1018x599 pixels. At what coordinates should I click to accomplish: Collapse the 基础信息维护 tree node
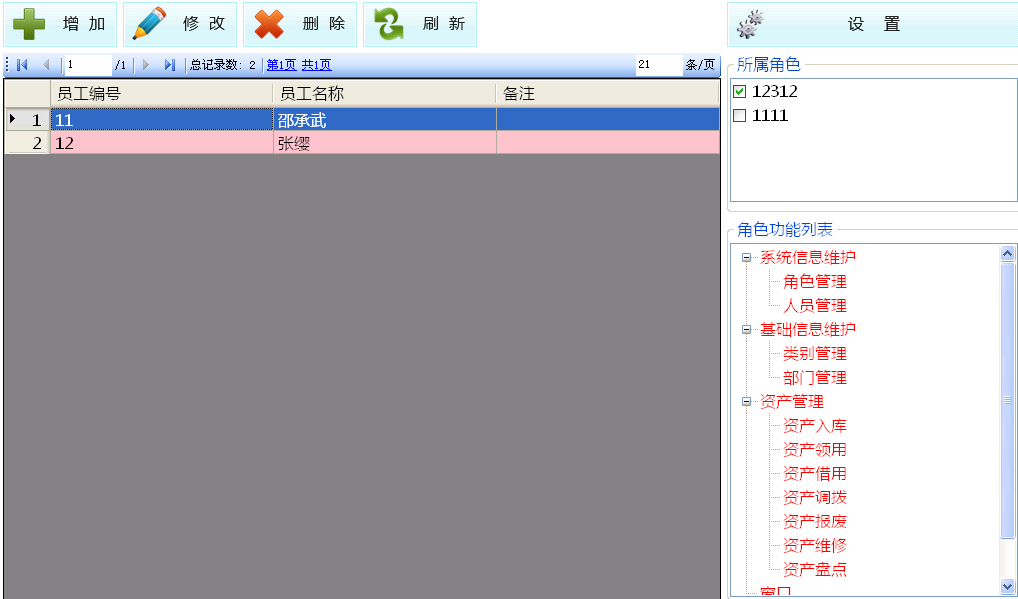tap(746, 330)
